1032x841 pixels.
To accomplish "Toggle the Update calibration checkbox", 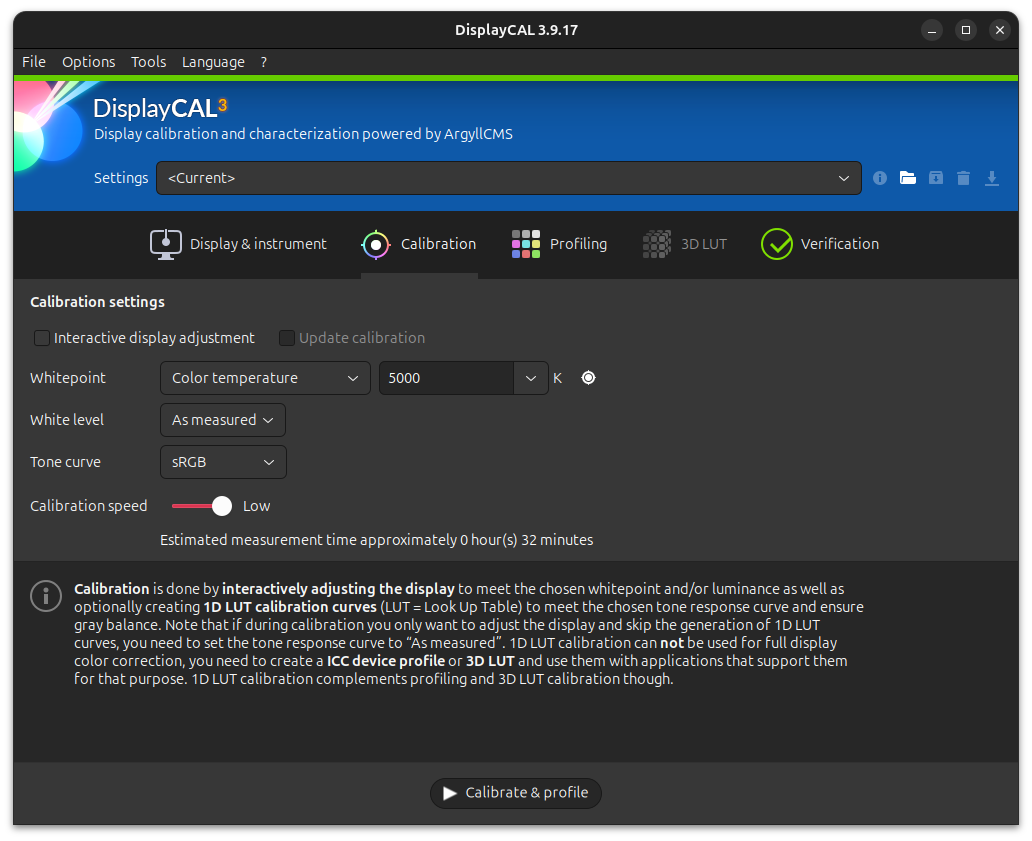I will point(287,338).
